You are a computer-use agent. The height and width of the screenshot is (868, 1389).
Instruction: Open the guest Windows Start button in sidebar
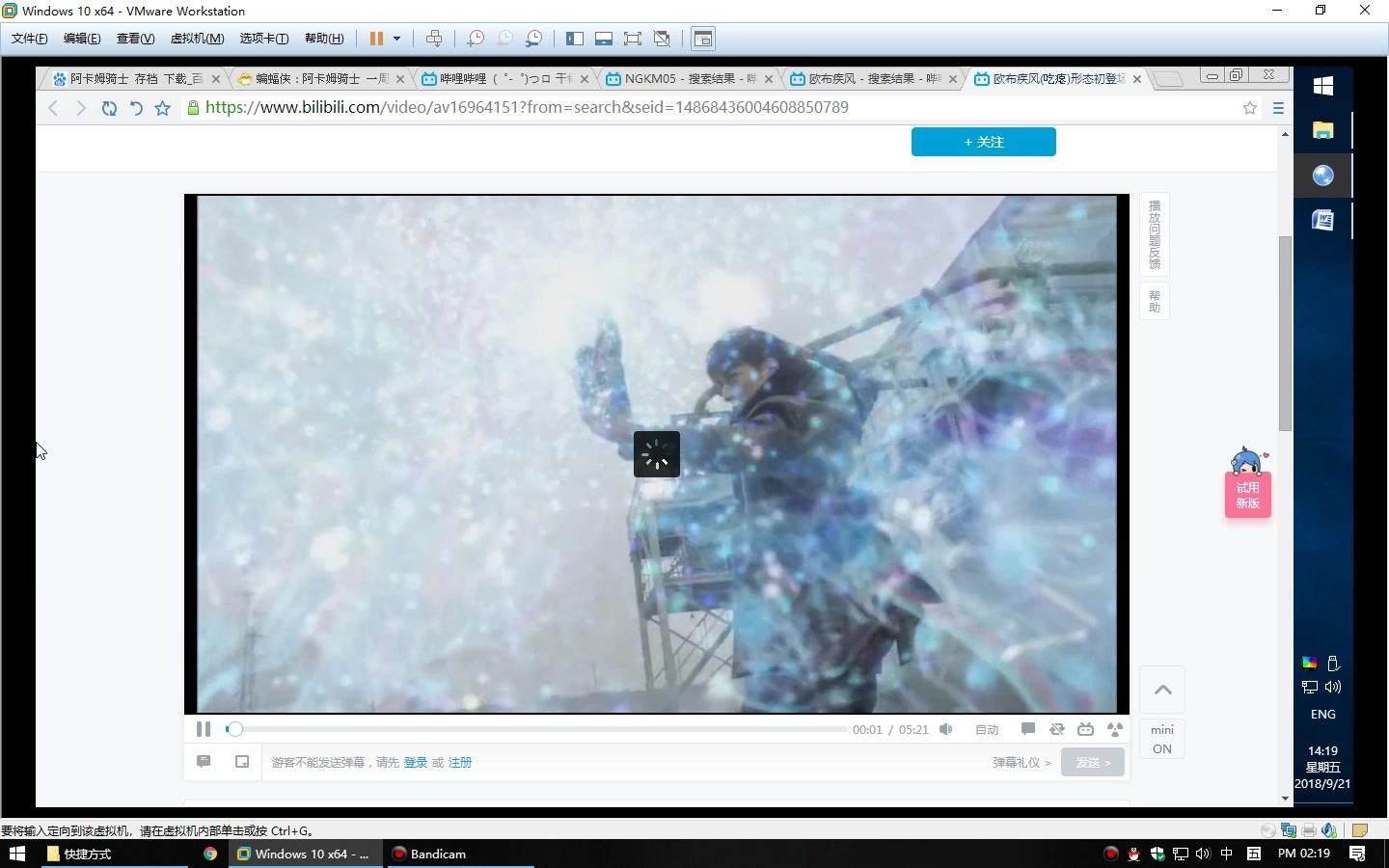pyautogui.click(x=1323, y=85)
